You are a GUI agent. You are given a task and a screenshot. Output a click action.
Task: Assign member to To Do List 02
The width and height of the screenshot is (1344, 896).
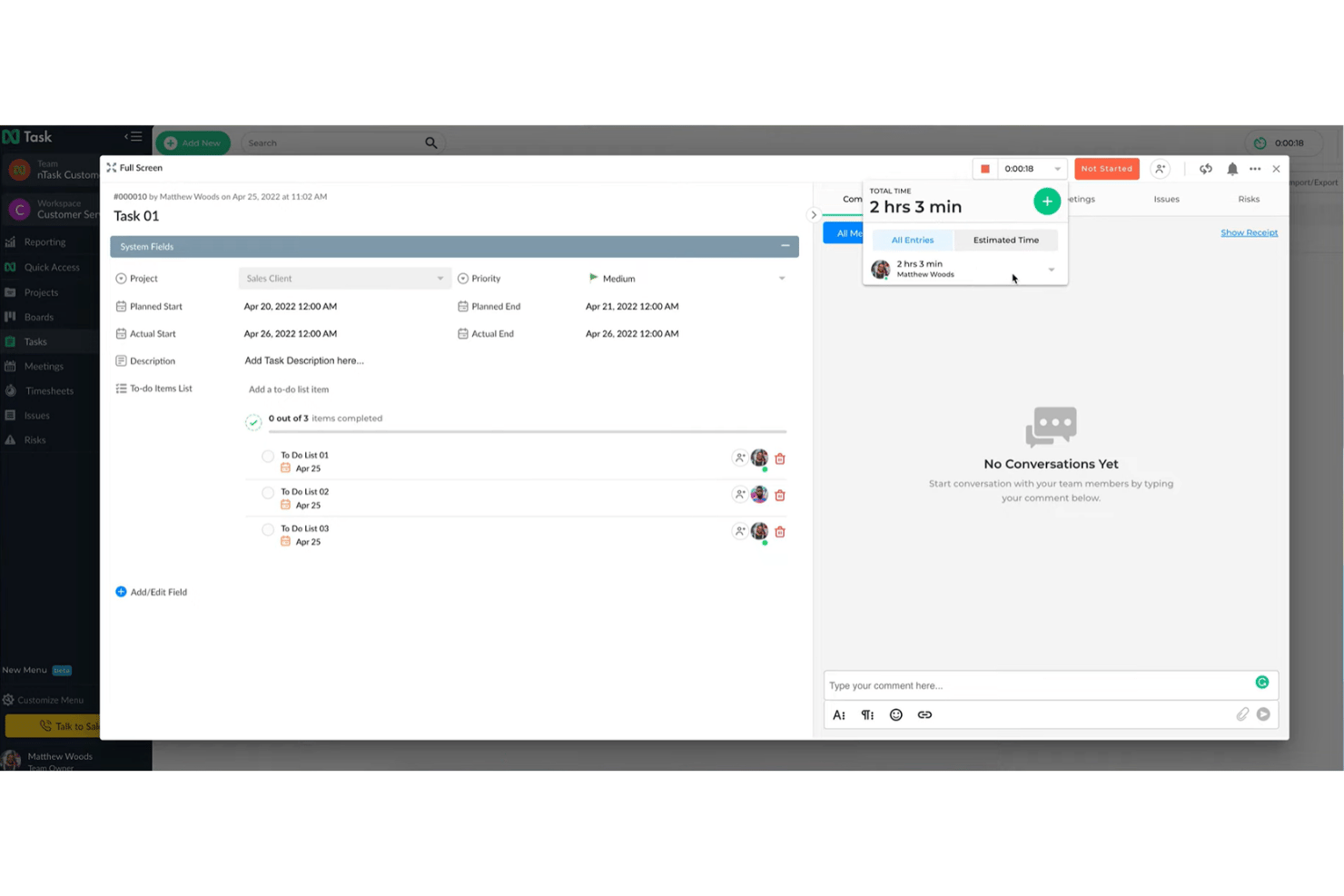pyautogui.click(x=739, y=495)
